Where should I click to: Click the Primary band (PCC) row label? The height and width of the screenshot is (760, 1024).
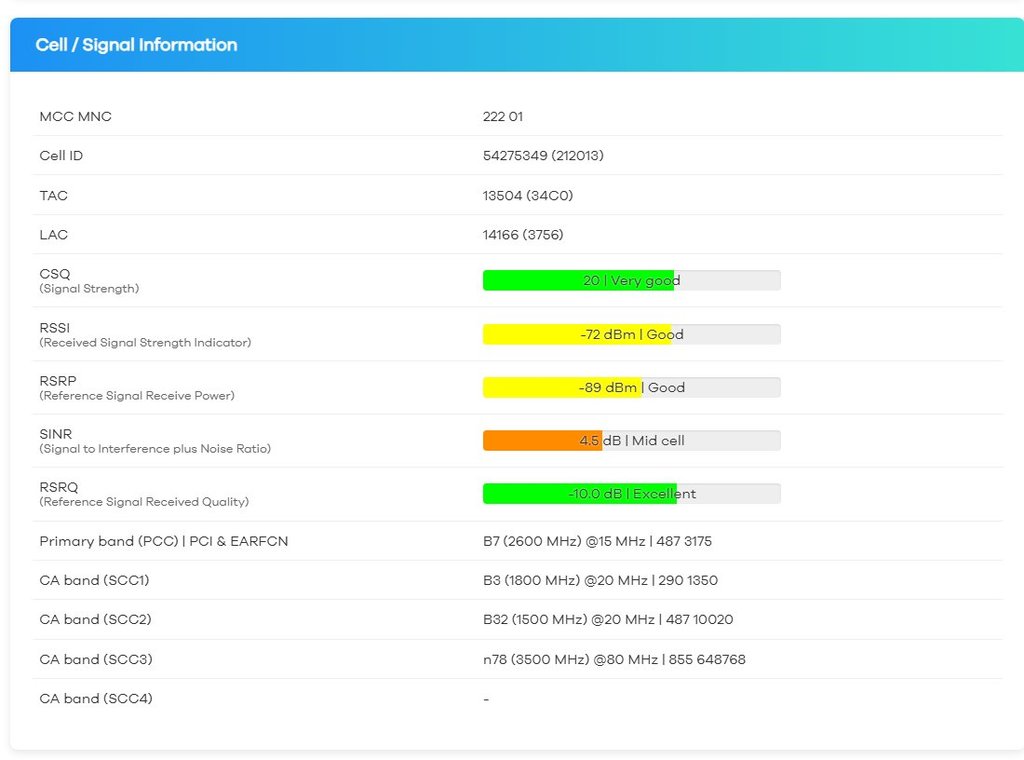(x=163, y=541)
